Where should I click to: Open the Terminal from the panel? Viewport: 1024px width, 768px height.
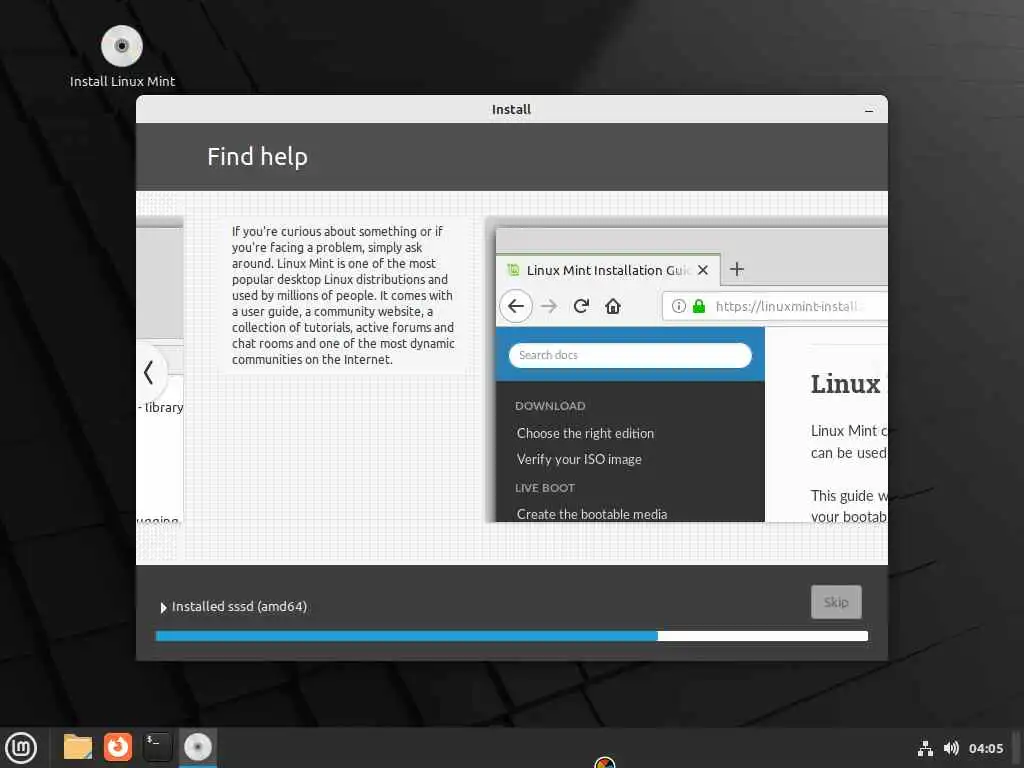point(157,747)
